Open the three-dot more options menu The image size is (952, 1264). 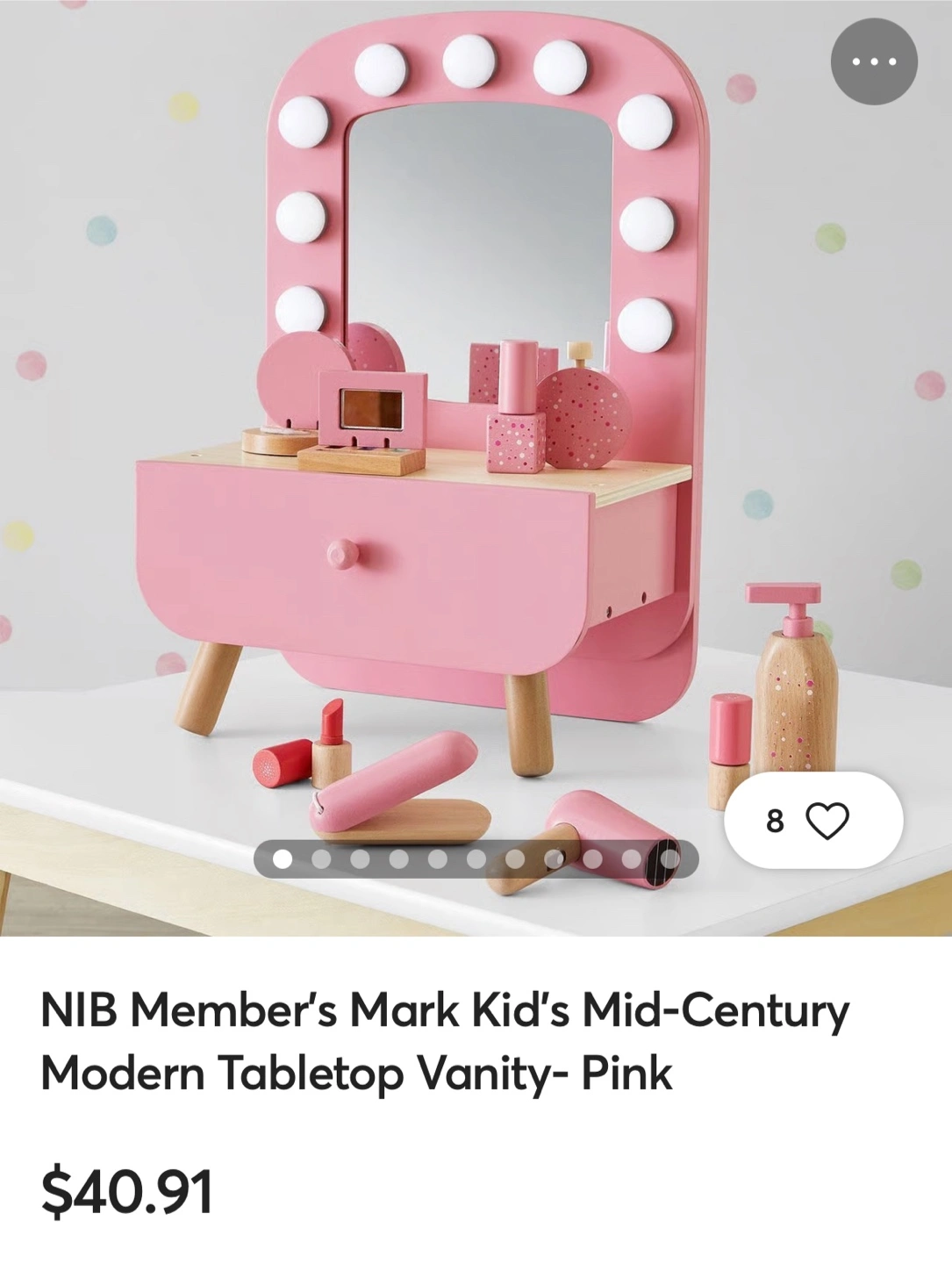tap(874, 61)
